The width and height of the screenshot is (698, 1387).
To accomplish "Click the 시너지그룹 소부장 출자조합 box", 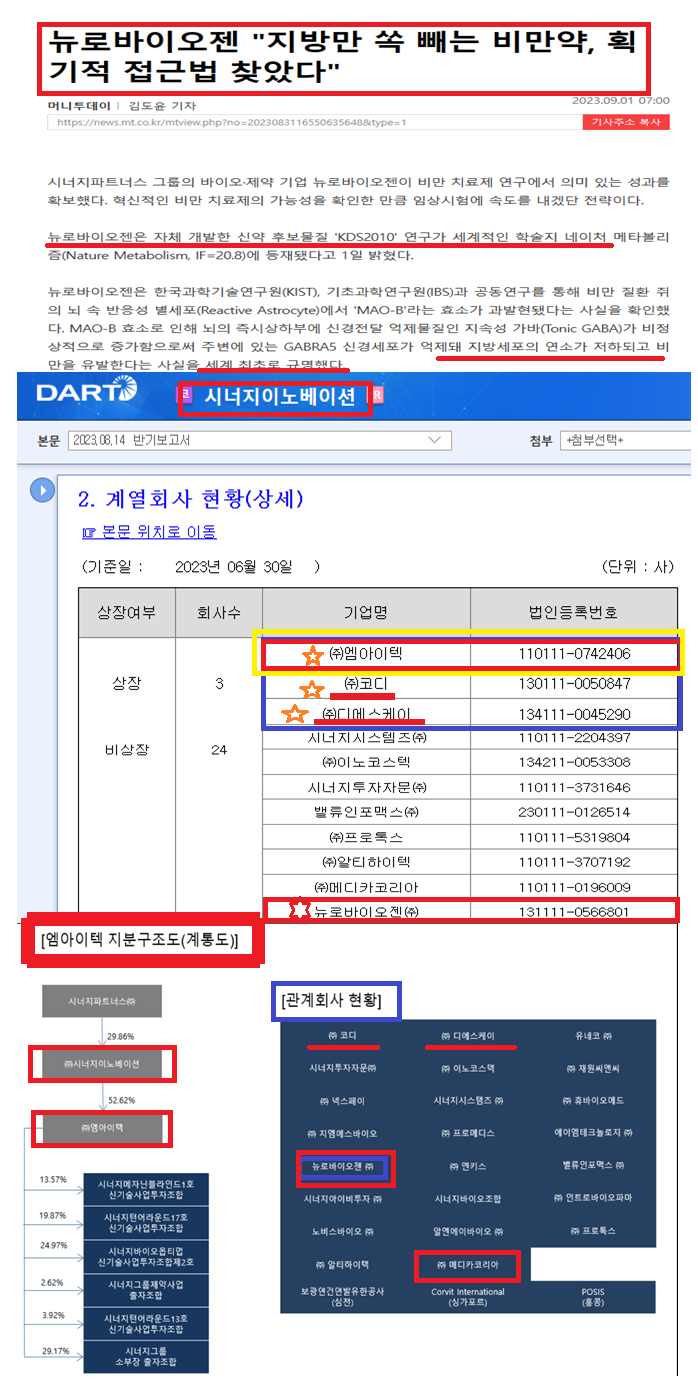I will click(146, 1357).
